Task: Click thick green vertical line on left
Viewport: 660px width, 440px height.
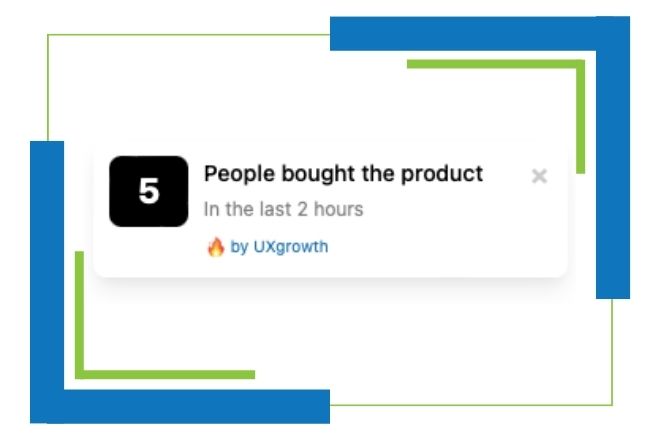Action: click(x=79, y=315)
